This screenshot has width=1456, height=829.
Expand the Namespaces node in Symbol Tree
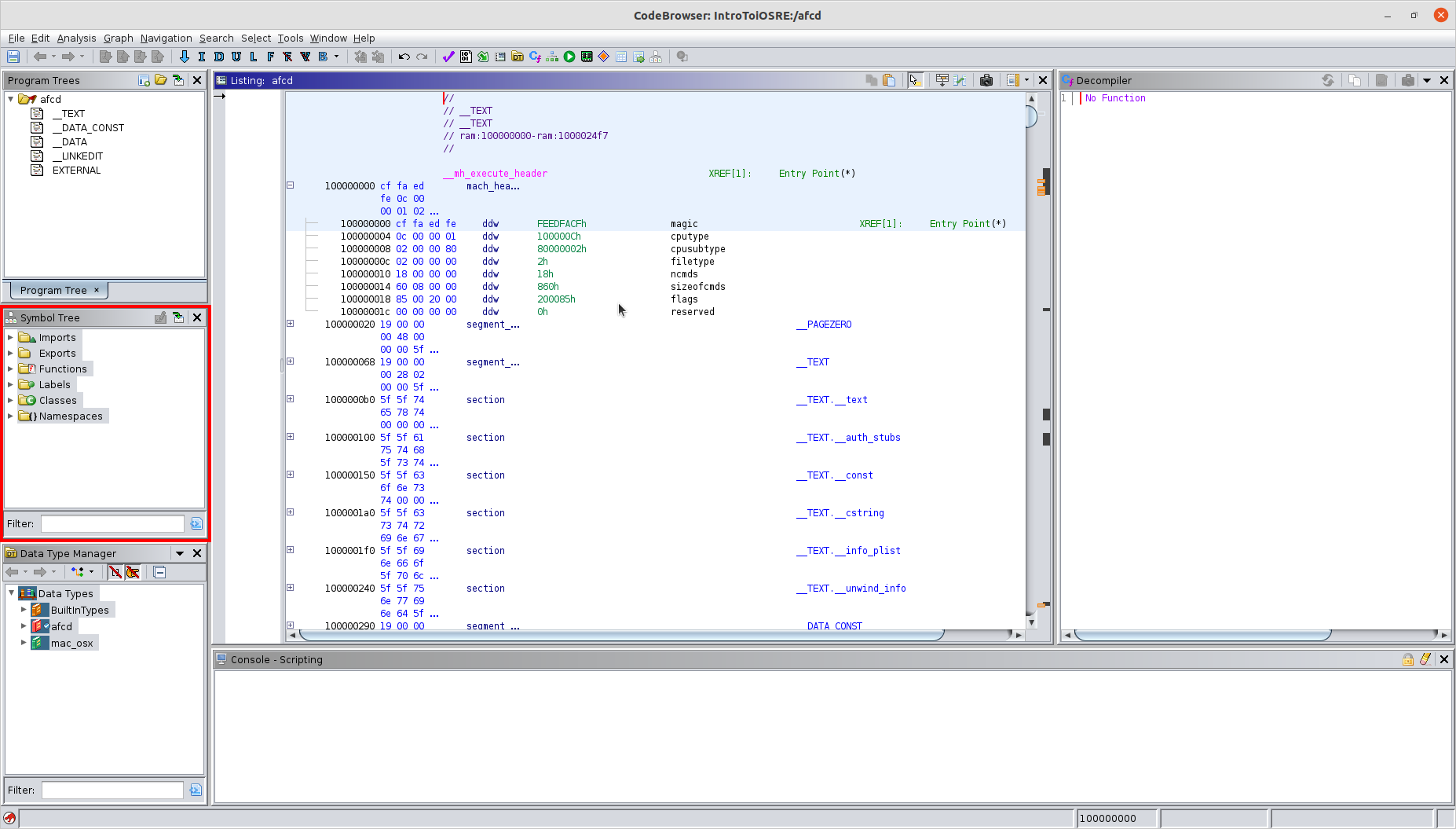pos(10,416)
